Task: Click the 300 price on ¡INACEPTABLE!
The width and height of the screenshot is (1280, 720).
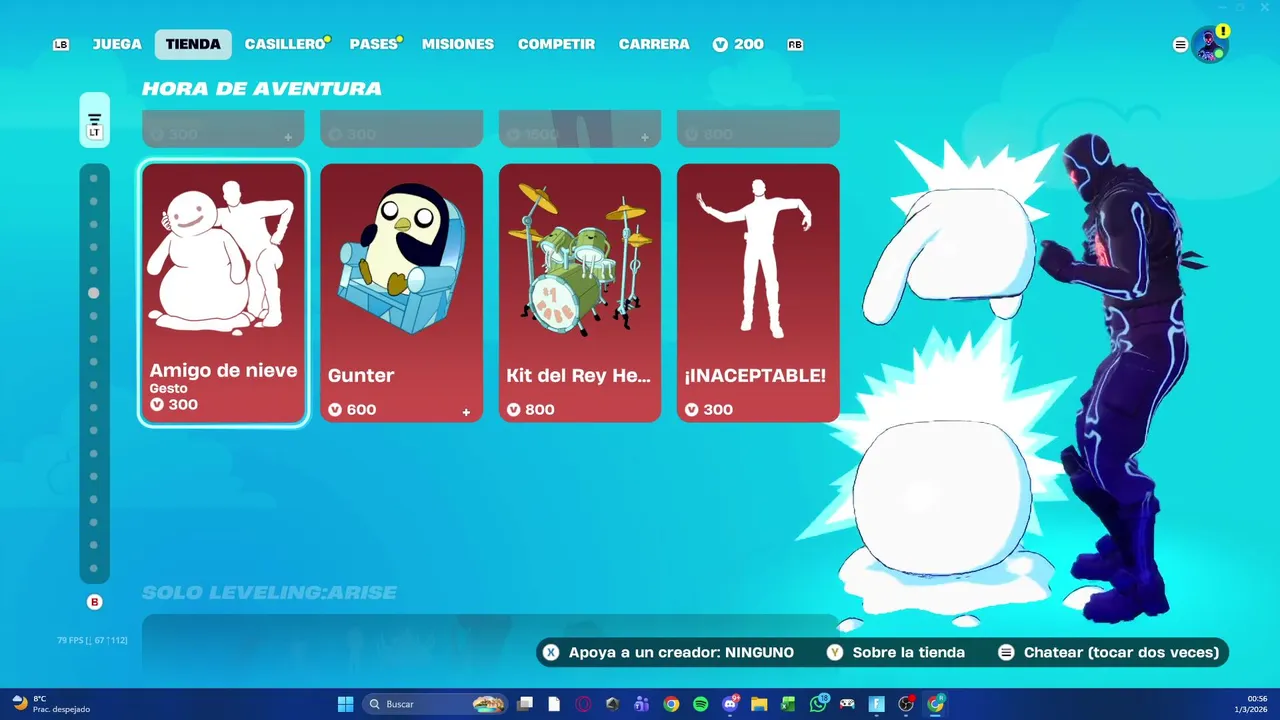Action: (709, 409)
